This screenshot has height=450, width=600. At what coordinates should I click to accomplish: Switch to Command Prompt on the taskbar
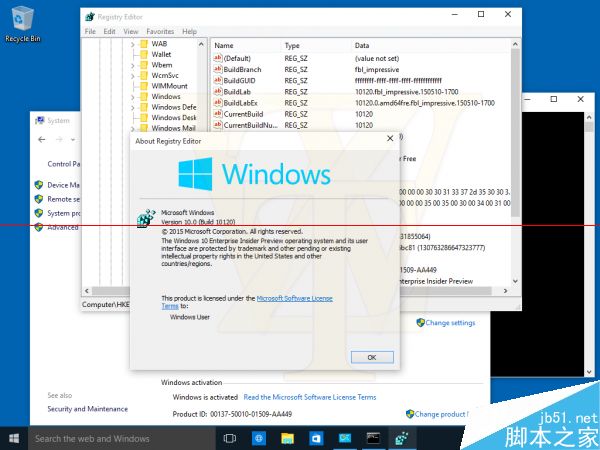pyautogui.click(x=373, y=439)
